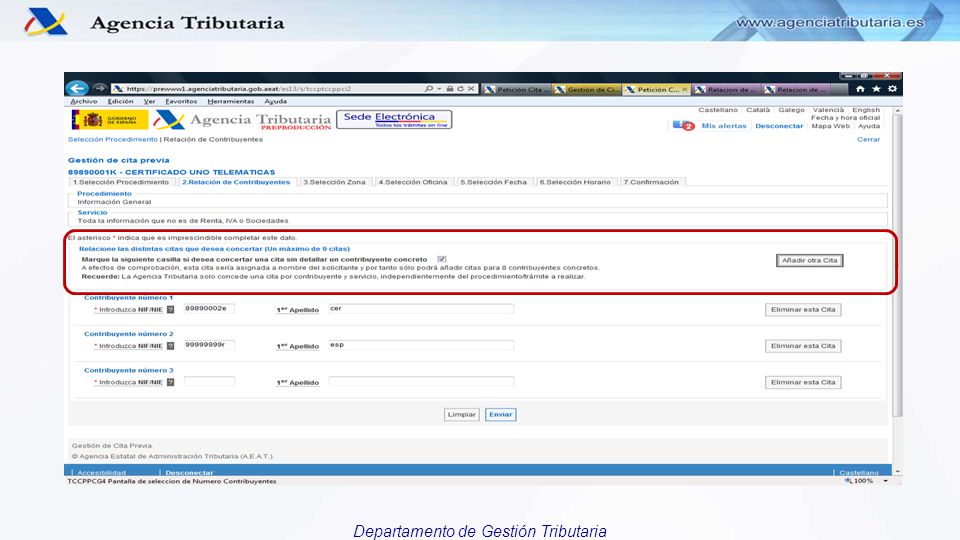Go to the 7.Confirmación tab
The image size is (960, 540).
tap(651, 182)
